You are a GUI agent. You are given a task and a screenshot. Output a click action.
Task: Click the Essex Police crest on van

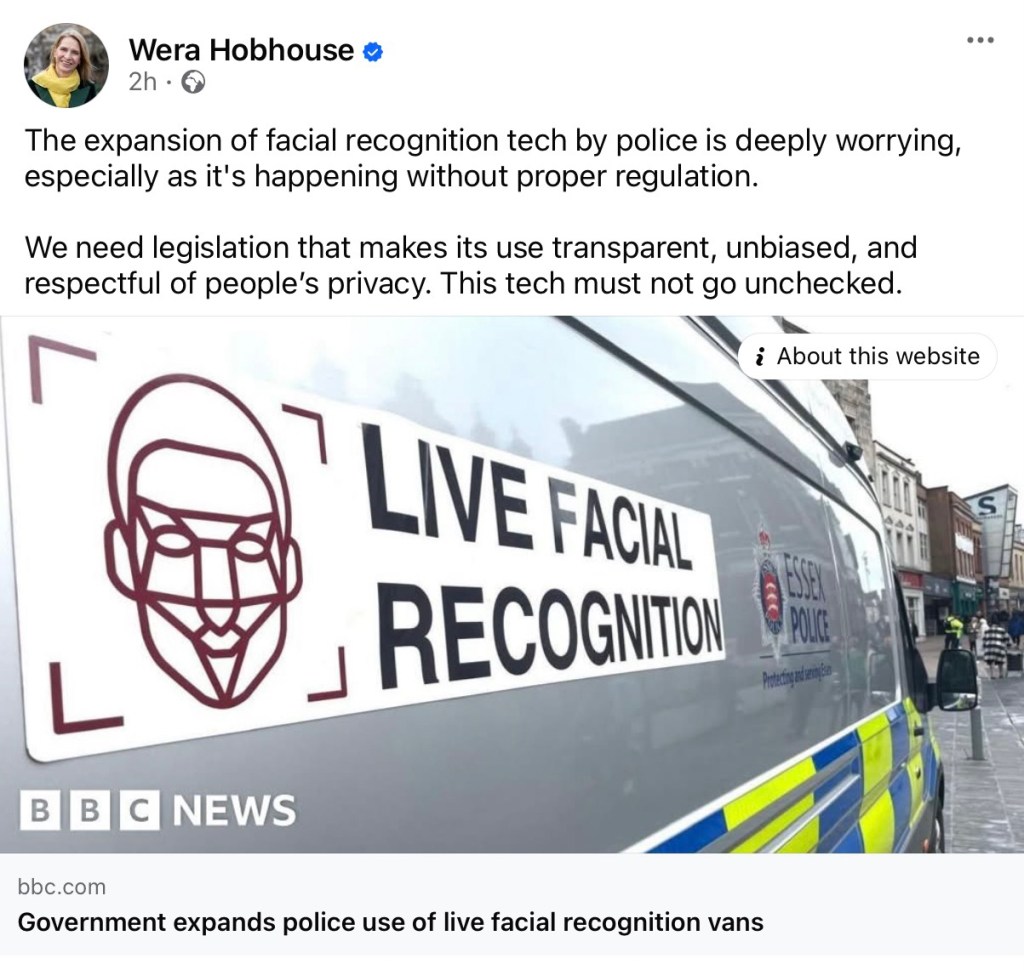pyautogui.click(x=771, y=590)
